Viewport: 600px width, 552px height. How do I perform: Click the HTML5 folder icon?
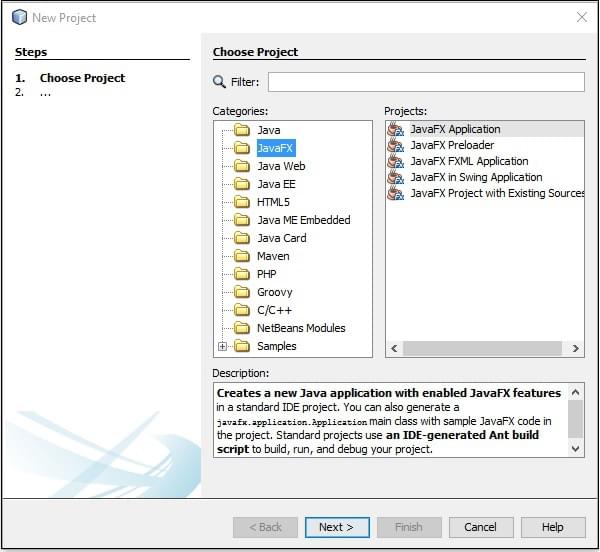tap(242, 202)
